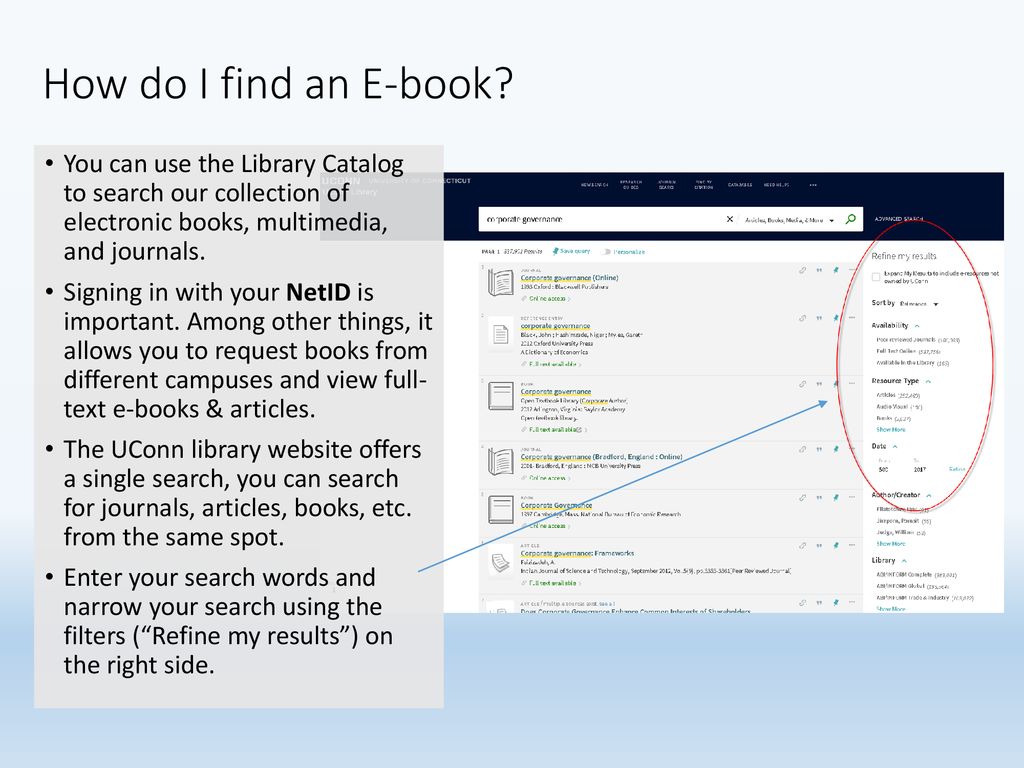
Task: Filter results by Peer-reviewed Journals
Action: pos(918,340)
